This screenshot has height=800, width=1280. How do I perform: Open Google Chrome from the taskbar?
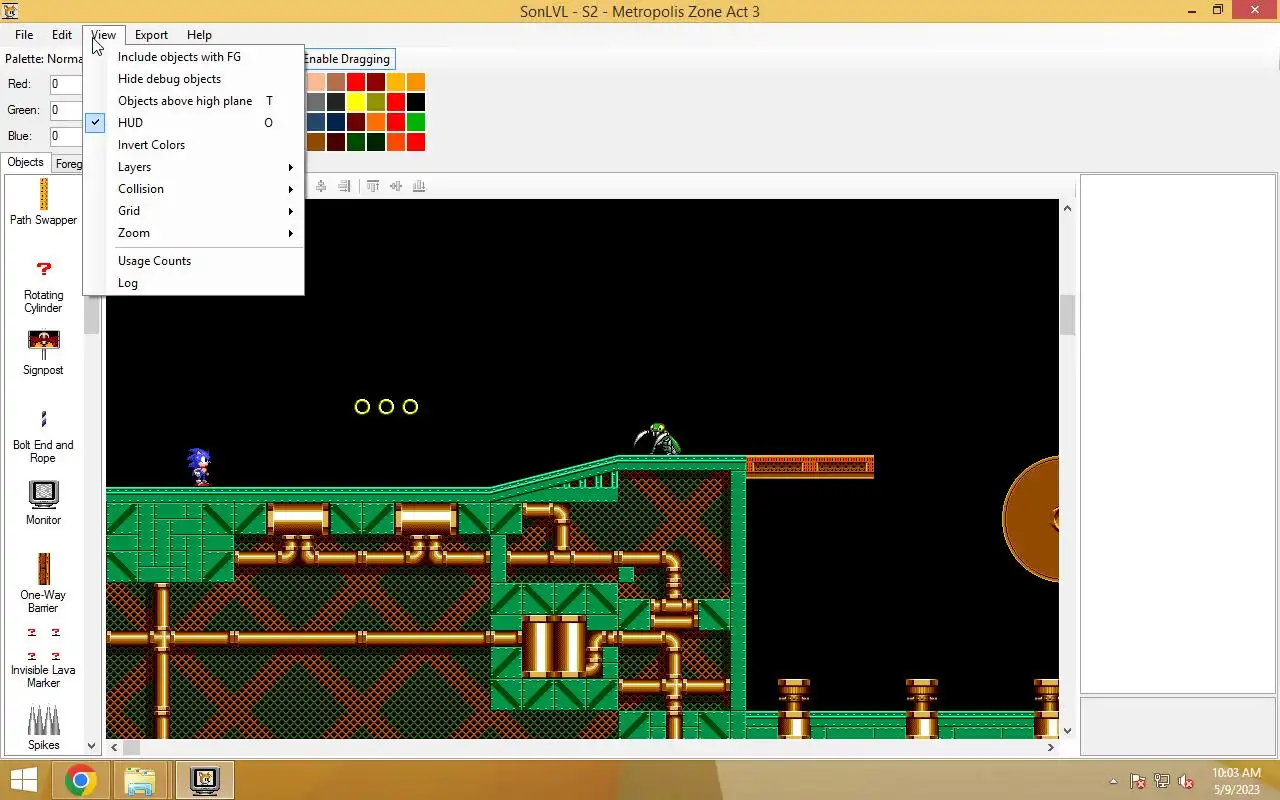click(x=80, y=780)
